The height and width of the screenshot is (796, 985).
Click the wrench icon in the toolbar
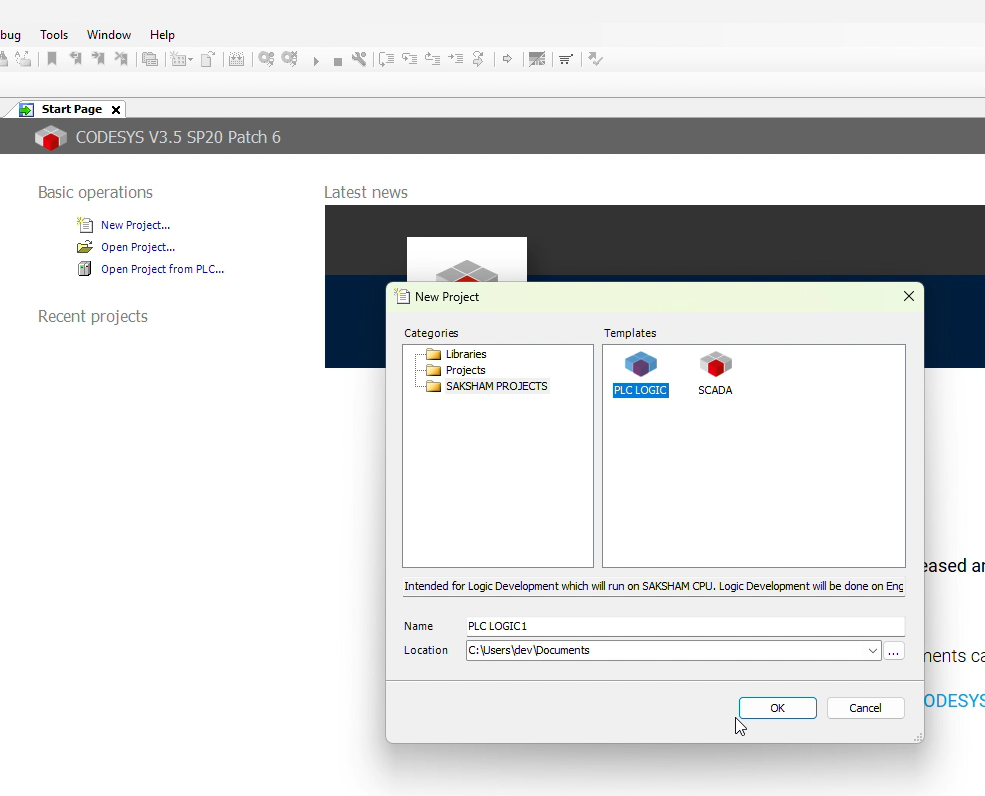(x=359, y=59)
